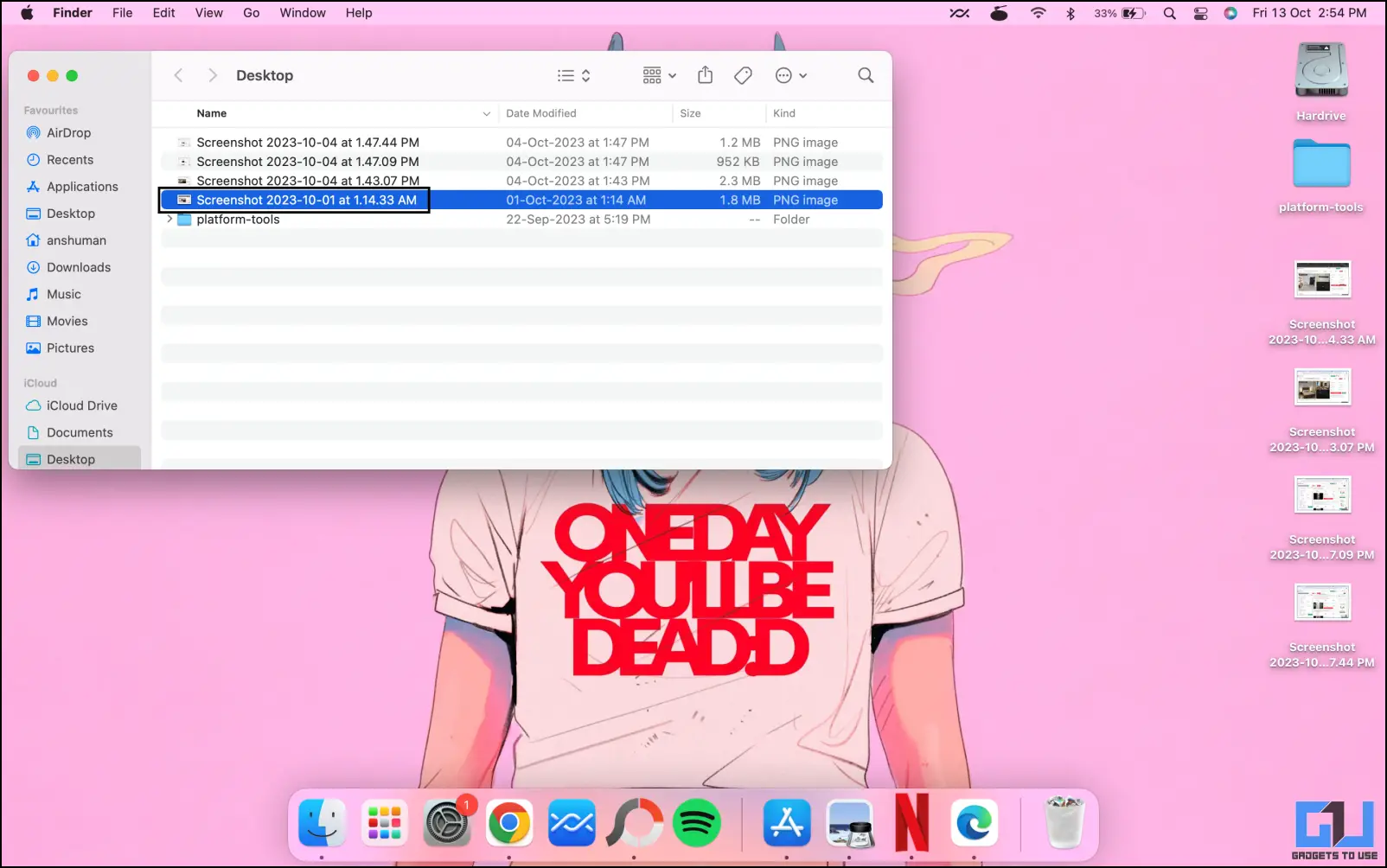Open Documents under iCloud in sidebar
This screenshot has width=1387, height=868.
click(x=79, y=432)
